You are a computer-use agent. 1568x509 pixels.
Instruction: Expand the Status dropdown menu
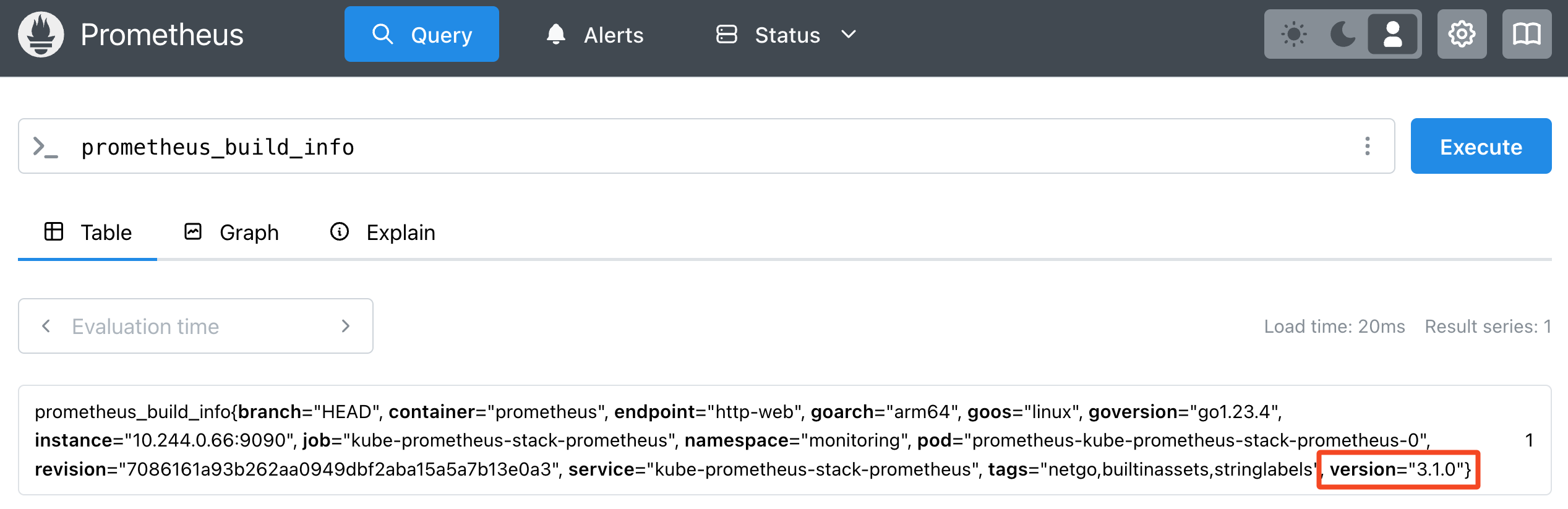787,35
